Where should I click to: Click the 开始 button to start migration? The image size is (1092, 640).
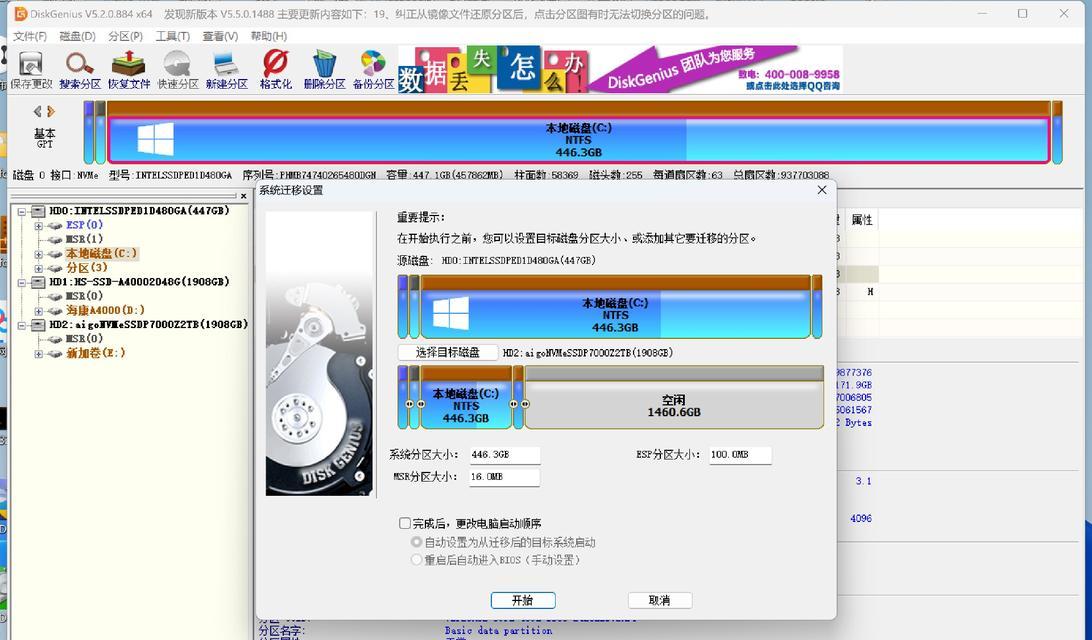522,600
